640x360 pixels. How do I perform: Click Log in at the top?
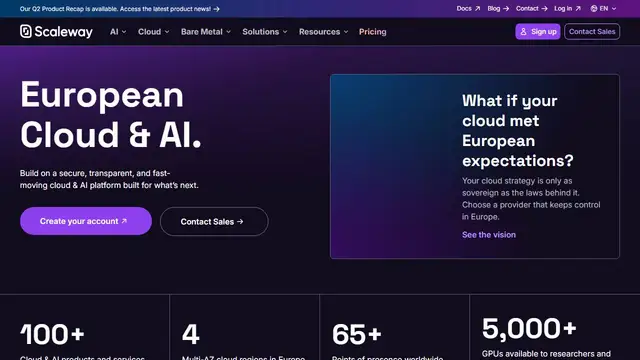click(567, 9)
